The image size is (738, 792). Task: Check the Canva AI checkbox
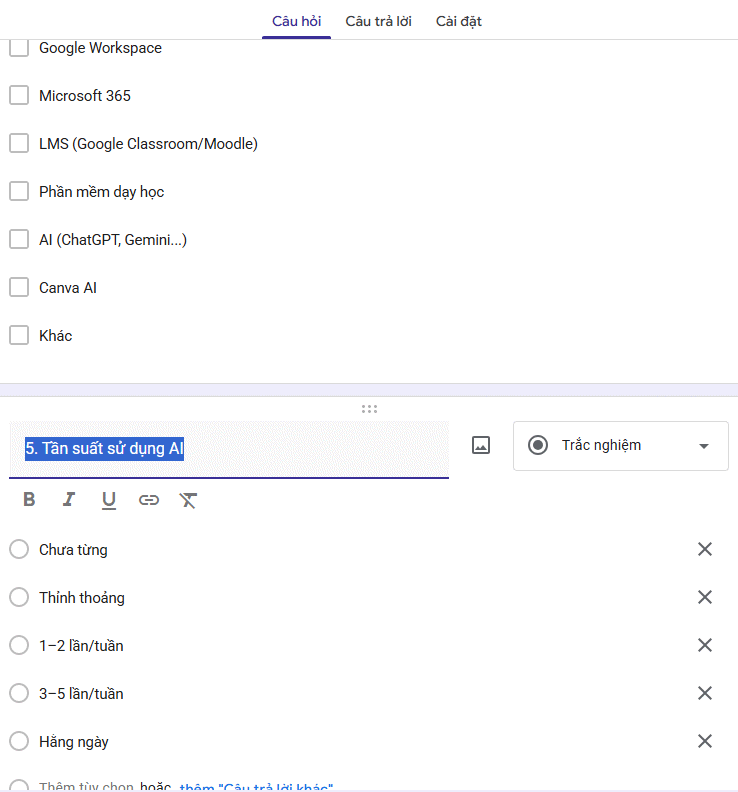19,287
